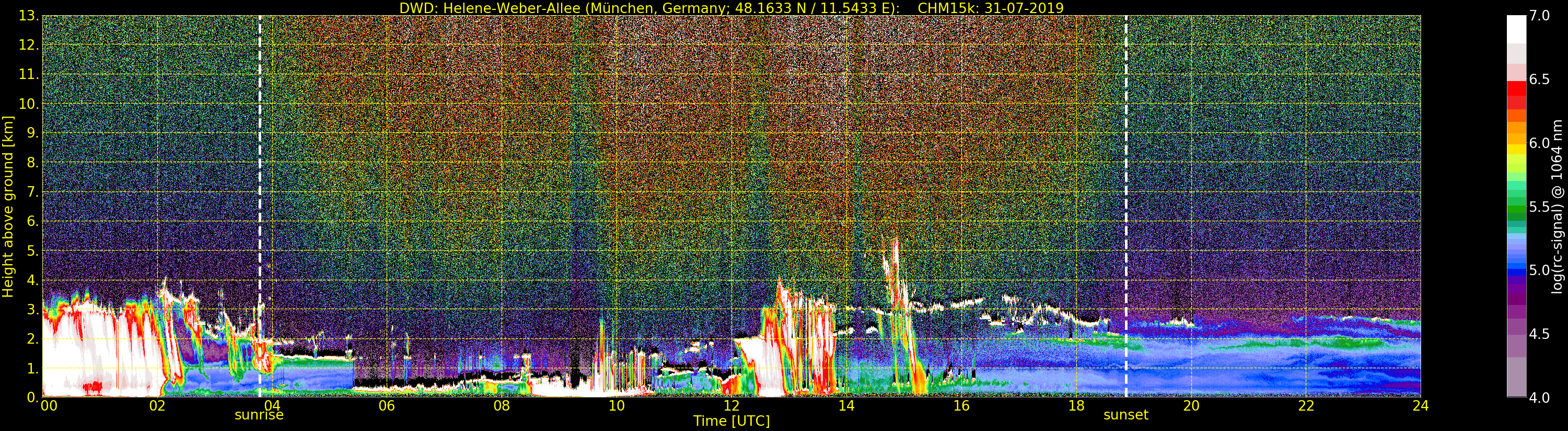Click time-axis tick '16'

[x=961, y=406]
